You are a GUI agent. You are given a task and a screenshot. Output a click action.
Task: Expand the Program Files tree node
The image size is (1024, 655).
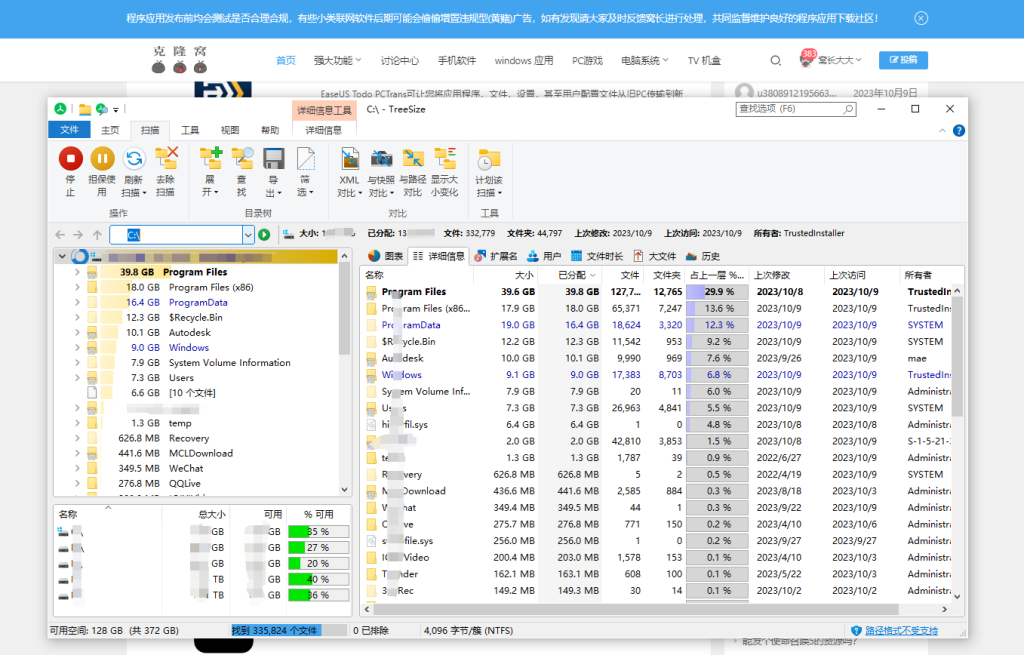[x=77, y=272]
